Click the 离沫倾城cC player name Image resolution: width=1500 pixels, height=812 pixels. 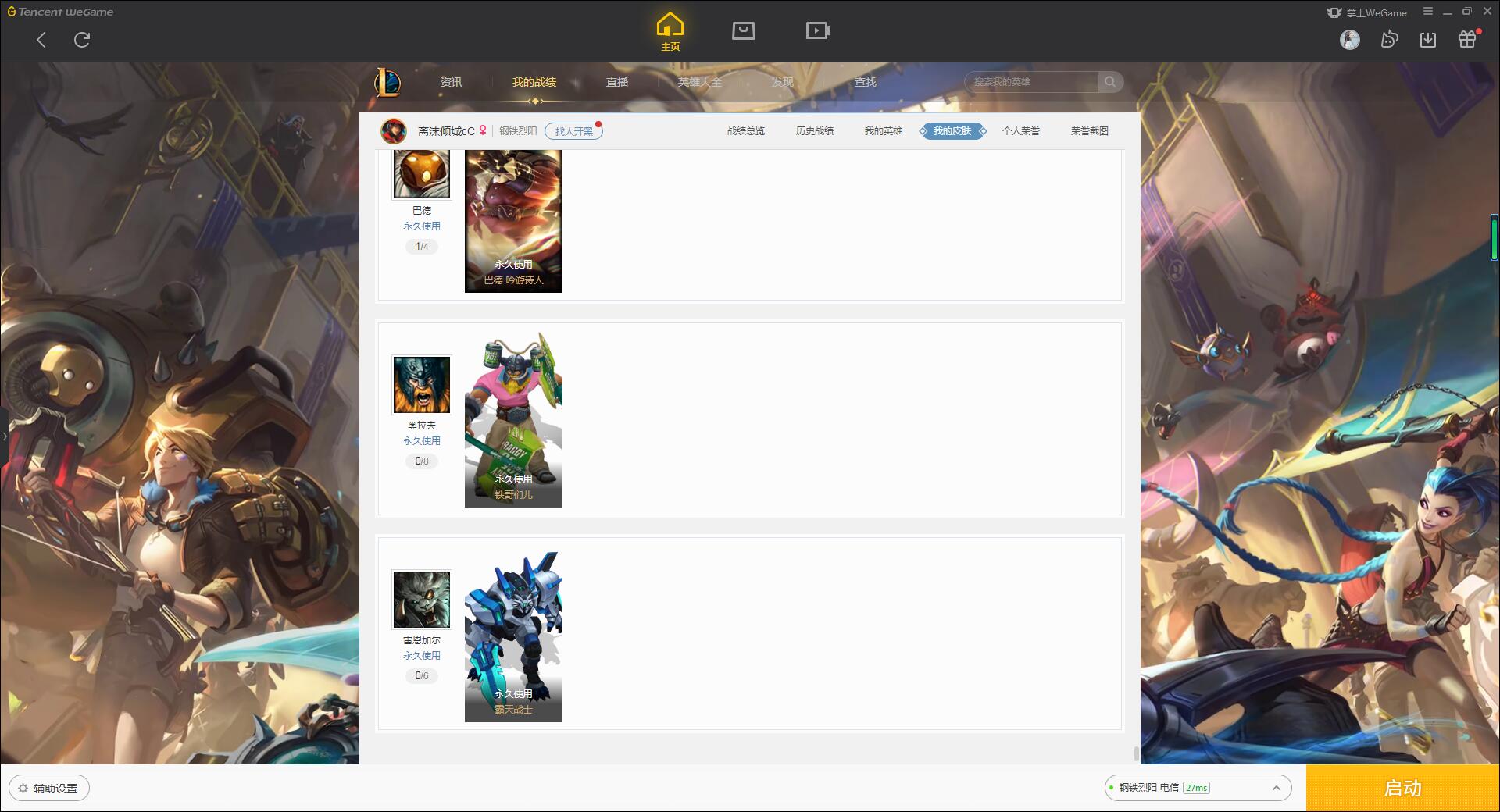pyautogui.click(x=446, y=131)
